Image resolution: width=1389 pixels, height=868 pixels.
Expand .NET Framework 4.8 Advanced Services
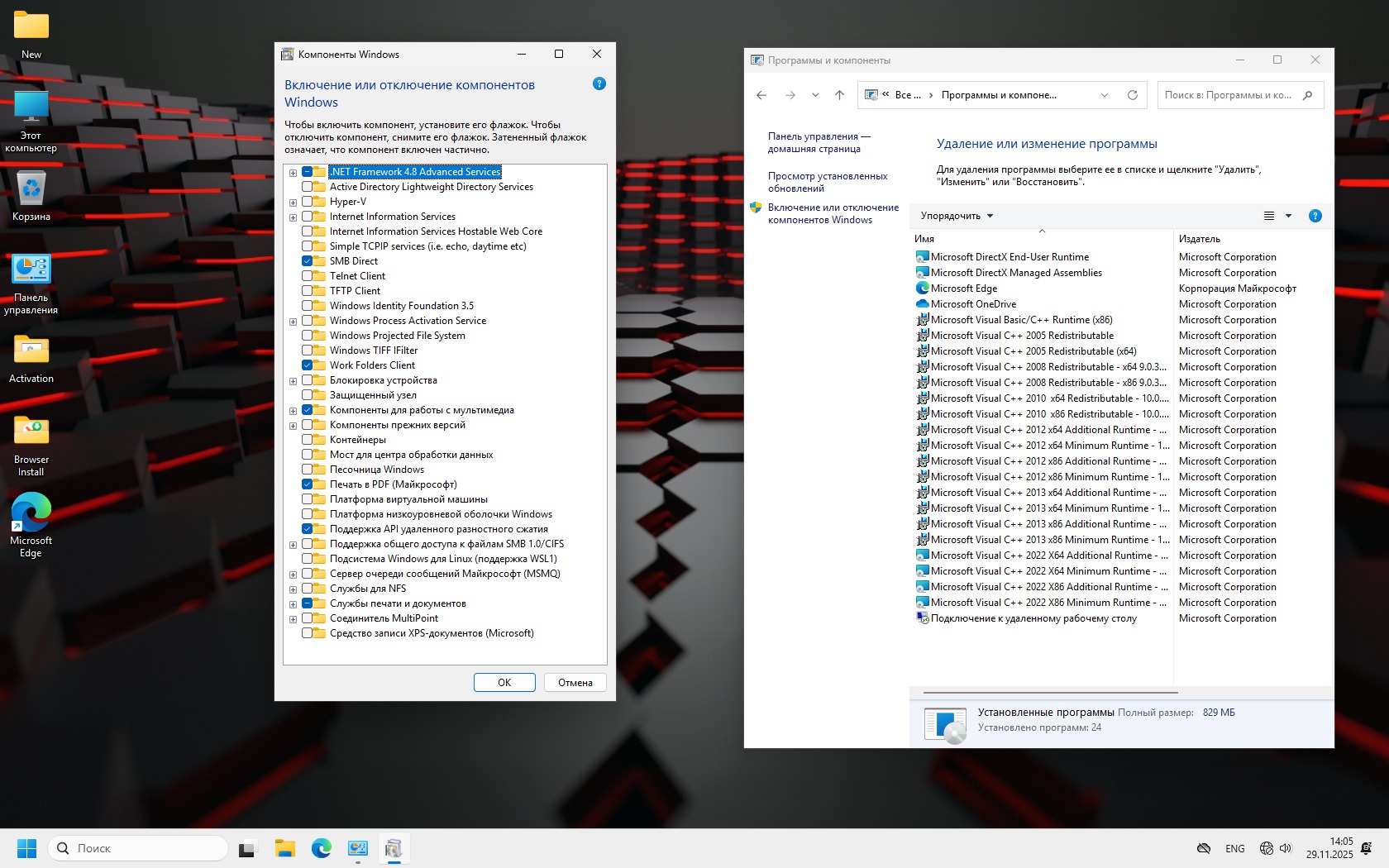[293, 173]
